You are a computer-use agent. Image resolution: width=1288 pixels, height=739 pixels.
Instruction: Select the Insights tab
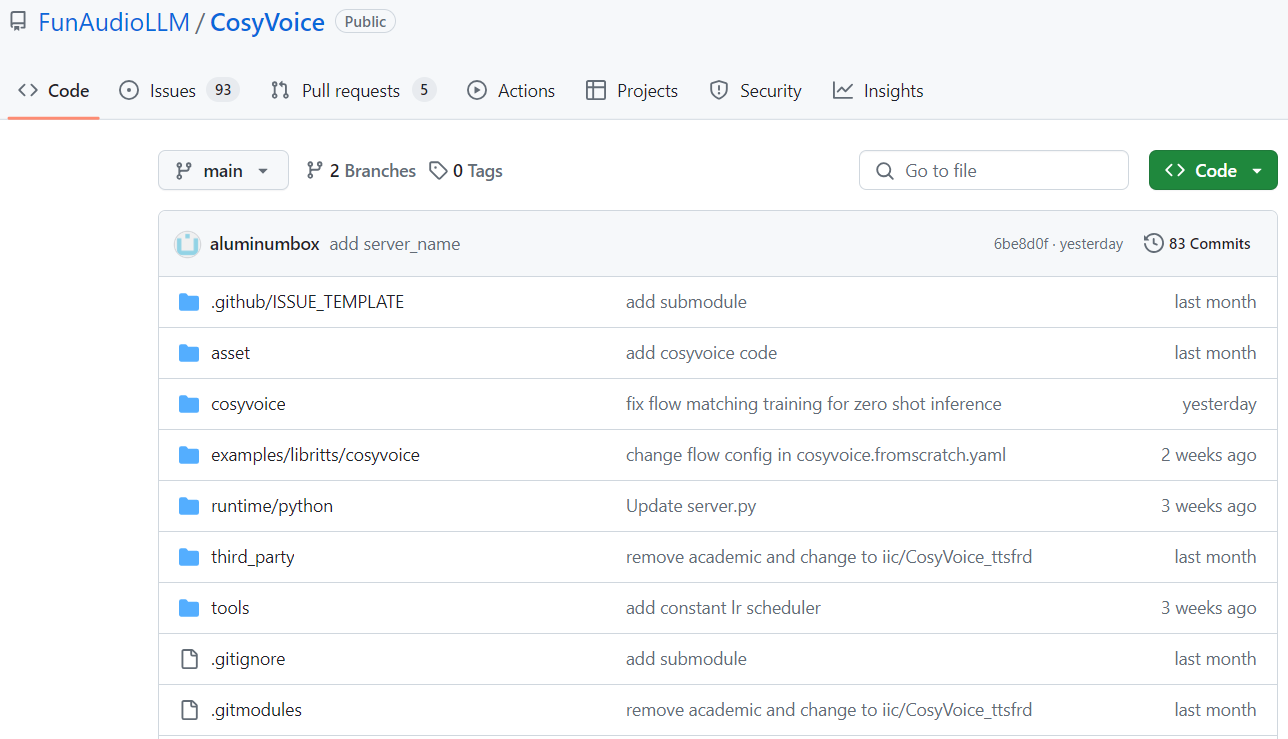pos(878,91)
